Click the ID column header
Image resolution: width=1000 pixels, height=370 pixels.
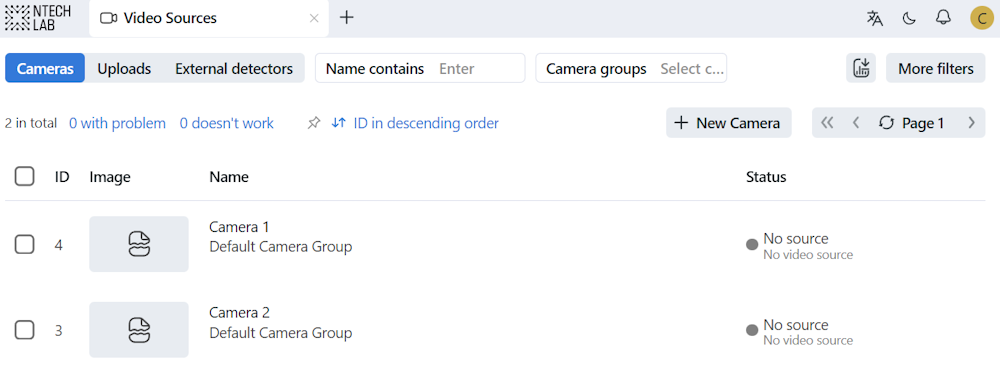(62, 177)
